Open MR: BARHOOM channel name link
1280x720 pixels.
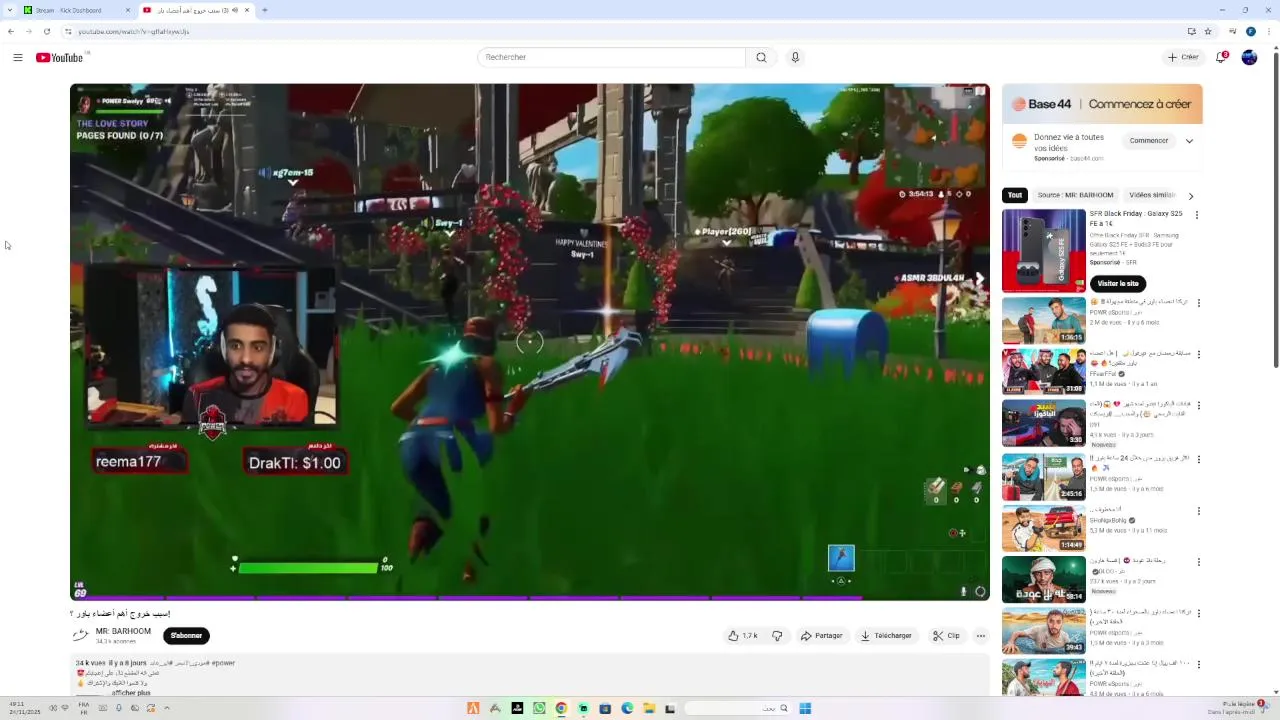point(123,631)
